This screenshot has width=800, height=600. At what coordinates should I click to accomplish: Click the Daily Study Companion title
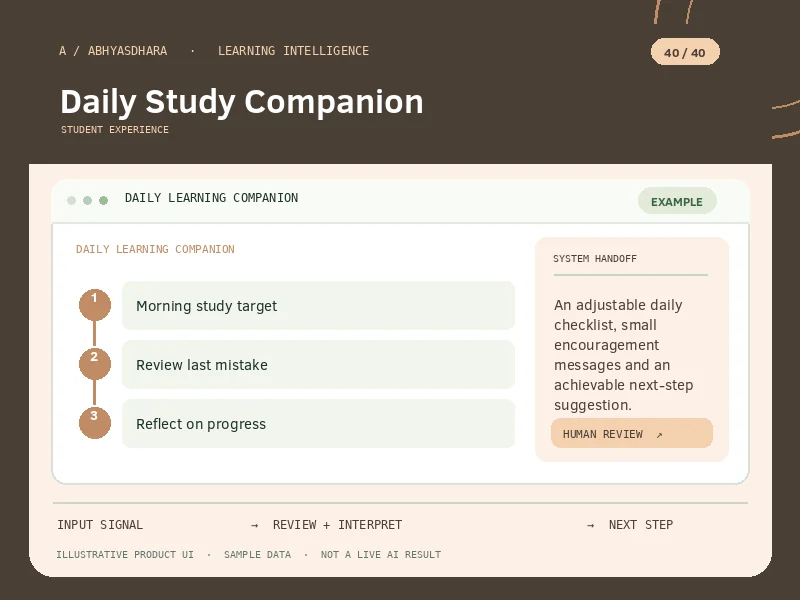(242, 102)
